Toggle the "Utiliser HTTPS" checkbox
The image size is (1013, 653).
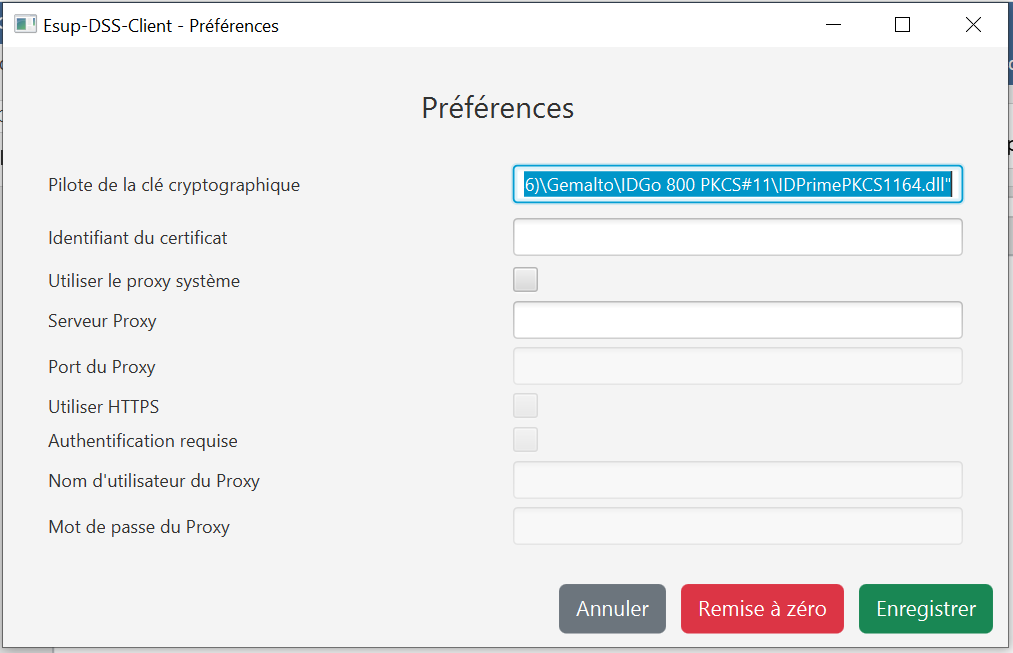(x=525, y=406)
